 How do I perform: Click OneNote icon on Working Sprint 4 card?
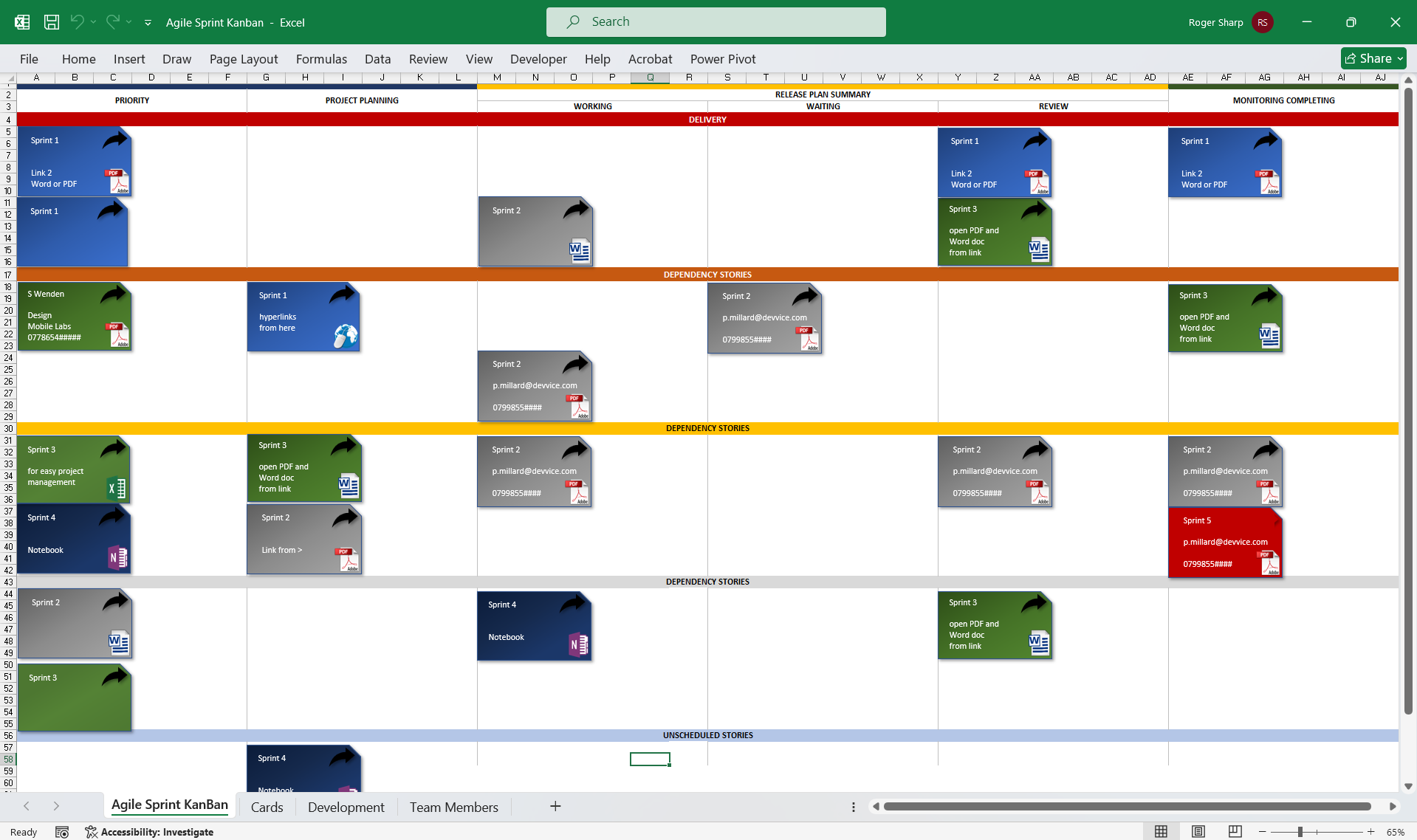579,645
